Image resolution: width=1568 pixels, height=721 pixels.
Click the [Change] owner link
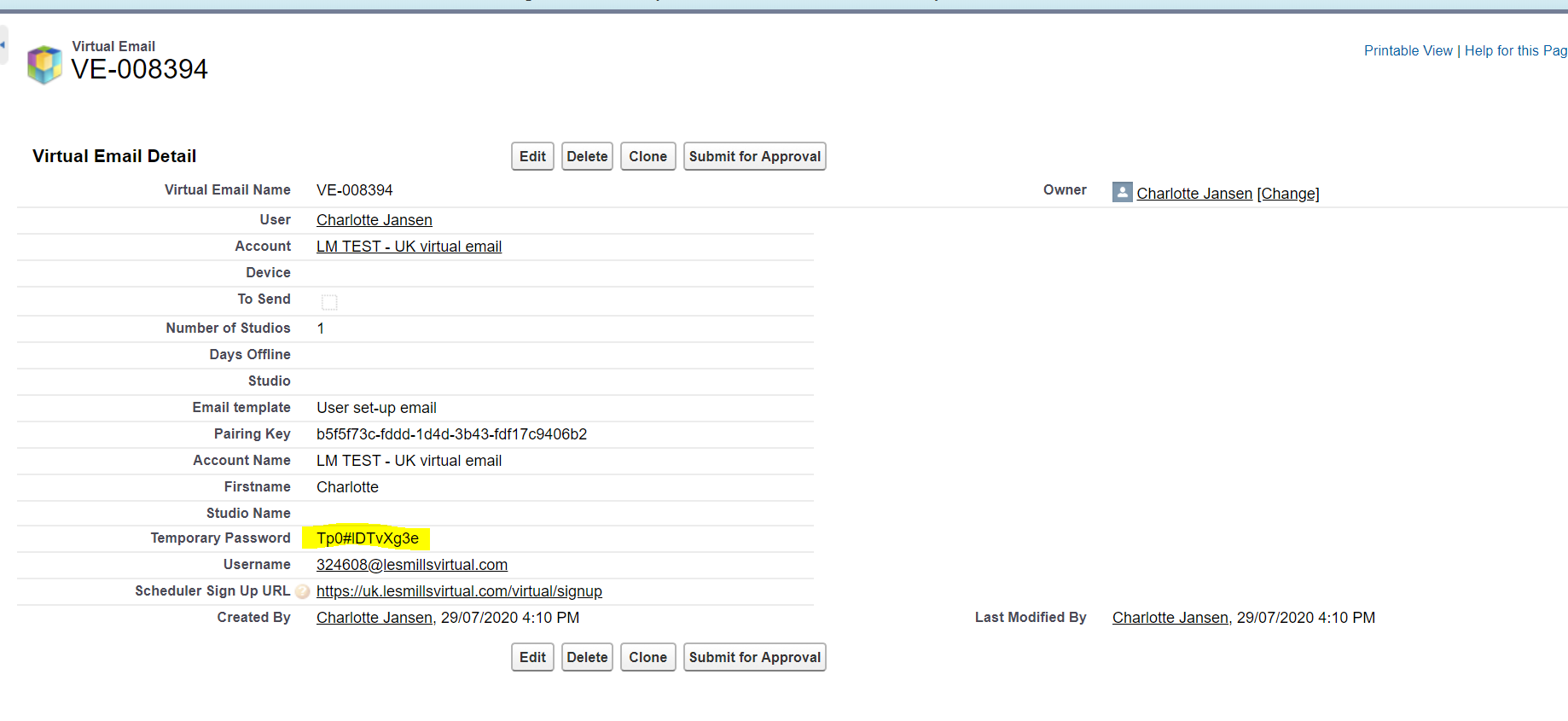[x=1288, y=194]
